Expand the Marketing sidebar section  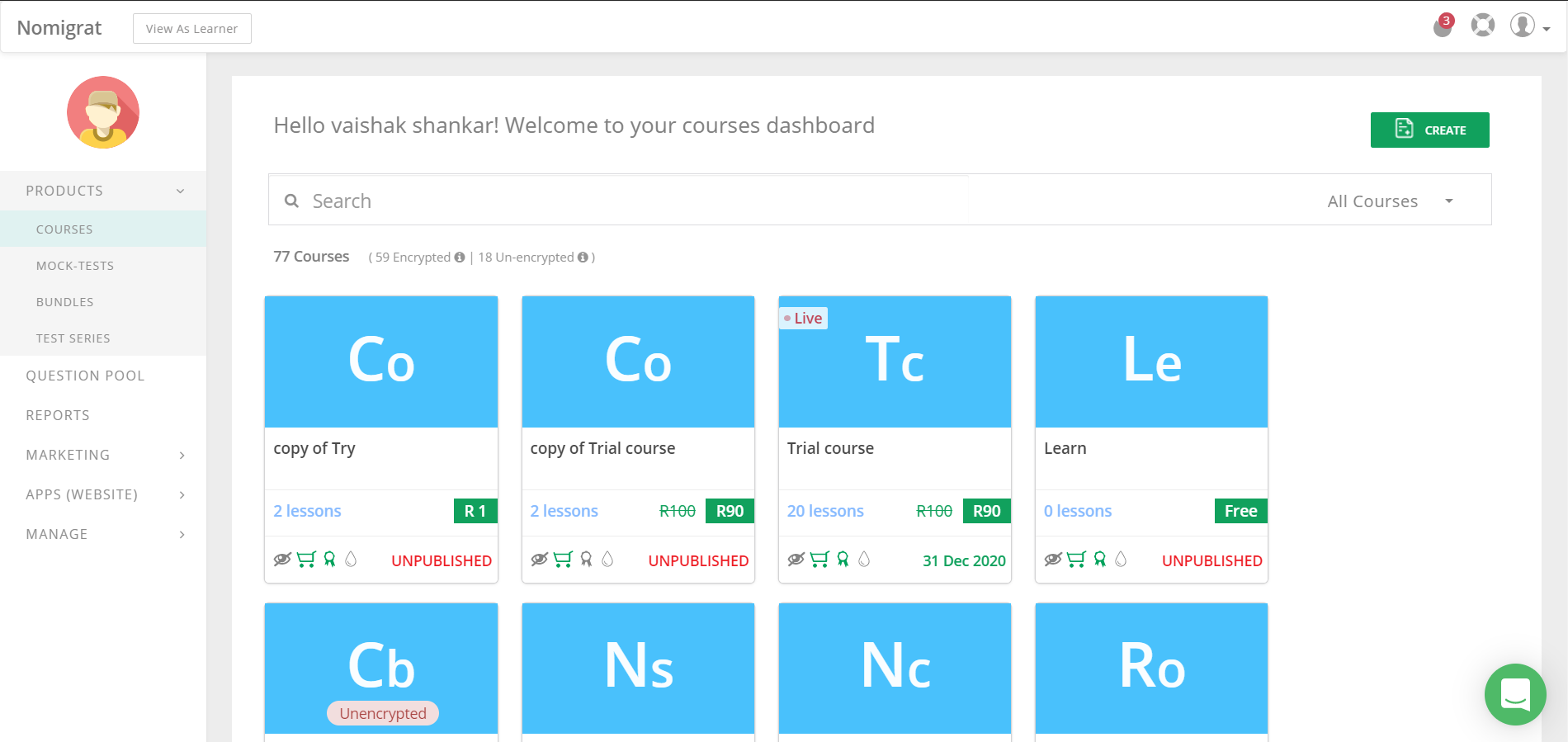[x=103, y=455]
